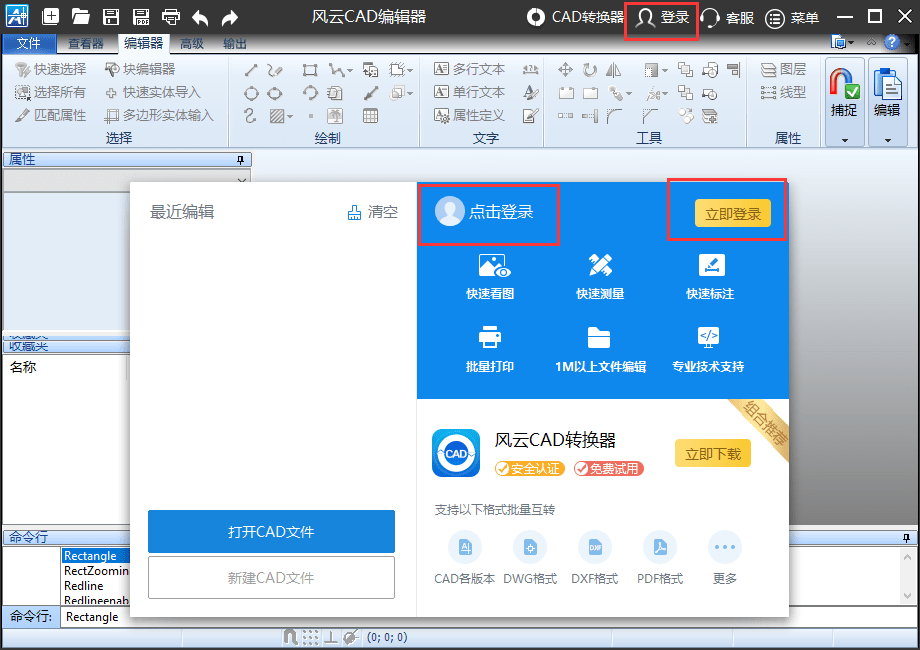Image resolution: width=920 pixels, height=650 pixels.
Task: Insert table tool in 绘制 group
Action: (370, 116)
